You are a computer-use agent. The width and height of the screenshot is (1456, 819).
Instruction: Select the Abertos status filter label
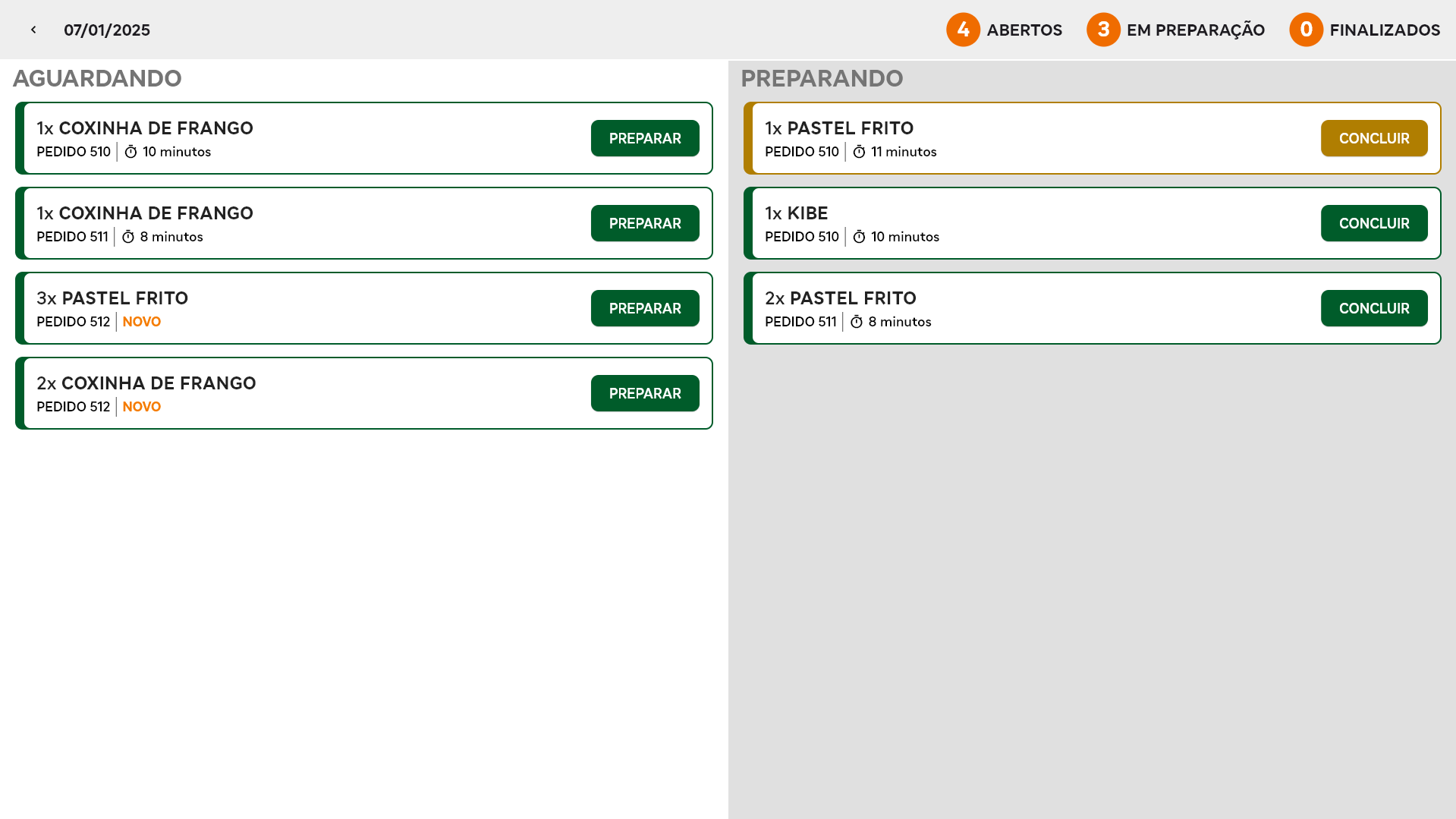[x=1024, y=30]
